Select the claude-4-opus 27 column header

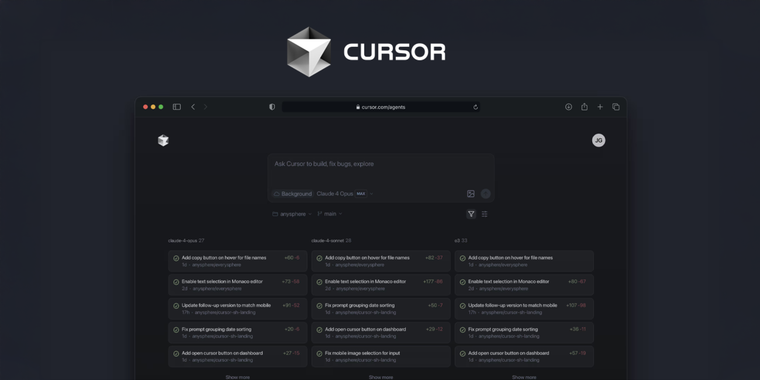186,240
